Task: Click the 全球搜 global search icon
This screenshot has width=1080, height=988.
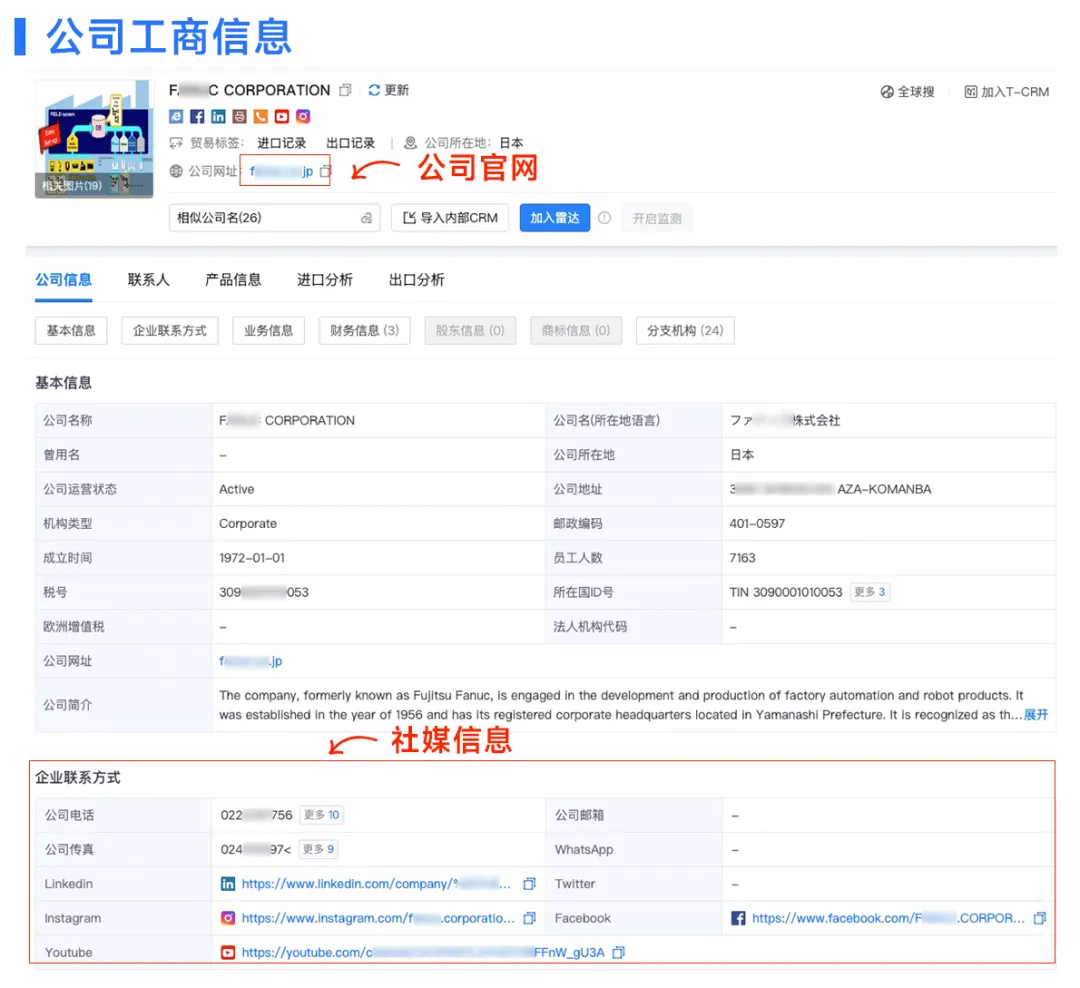Action: pos(887,92)
